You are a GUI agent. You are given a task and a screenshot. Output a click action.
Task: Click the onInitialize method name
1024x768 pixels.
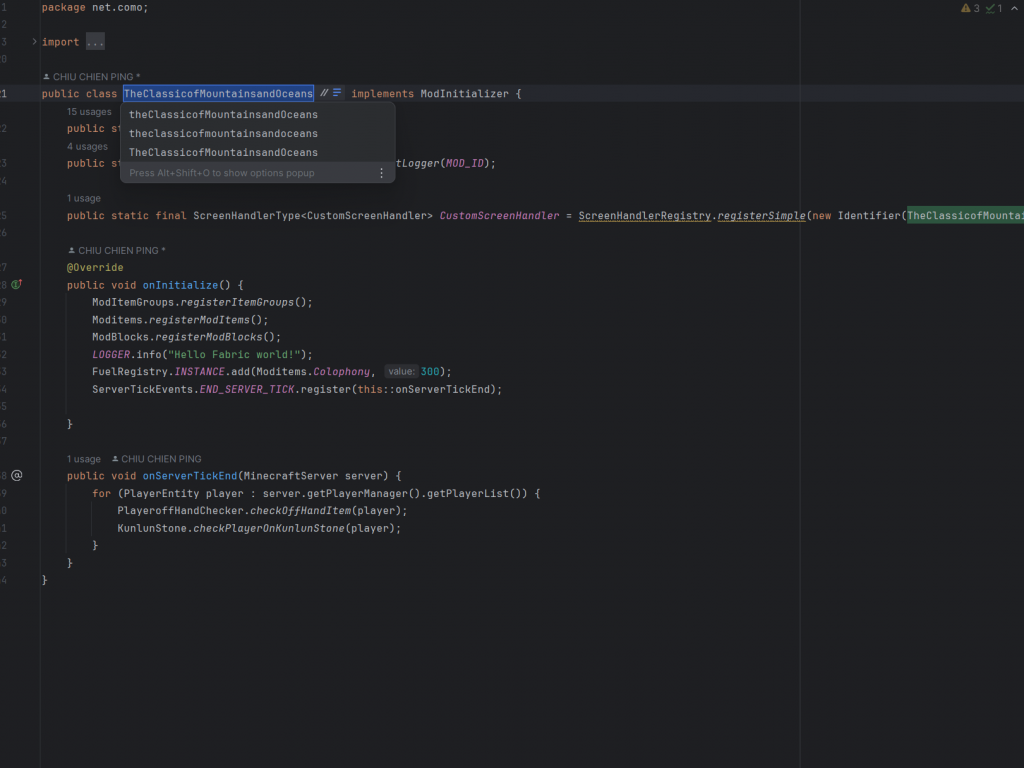(180, 285)
